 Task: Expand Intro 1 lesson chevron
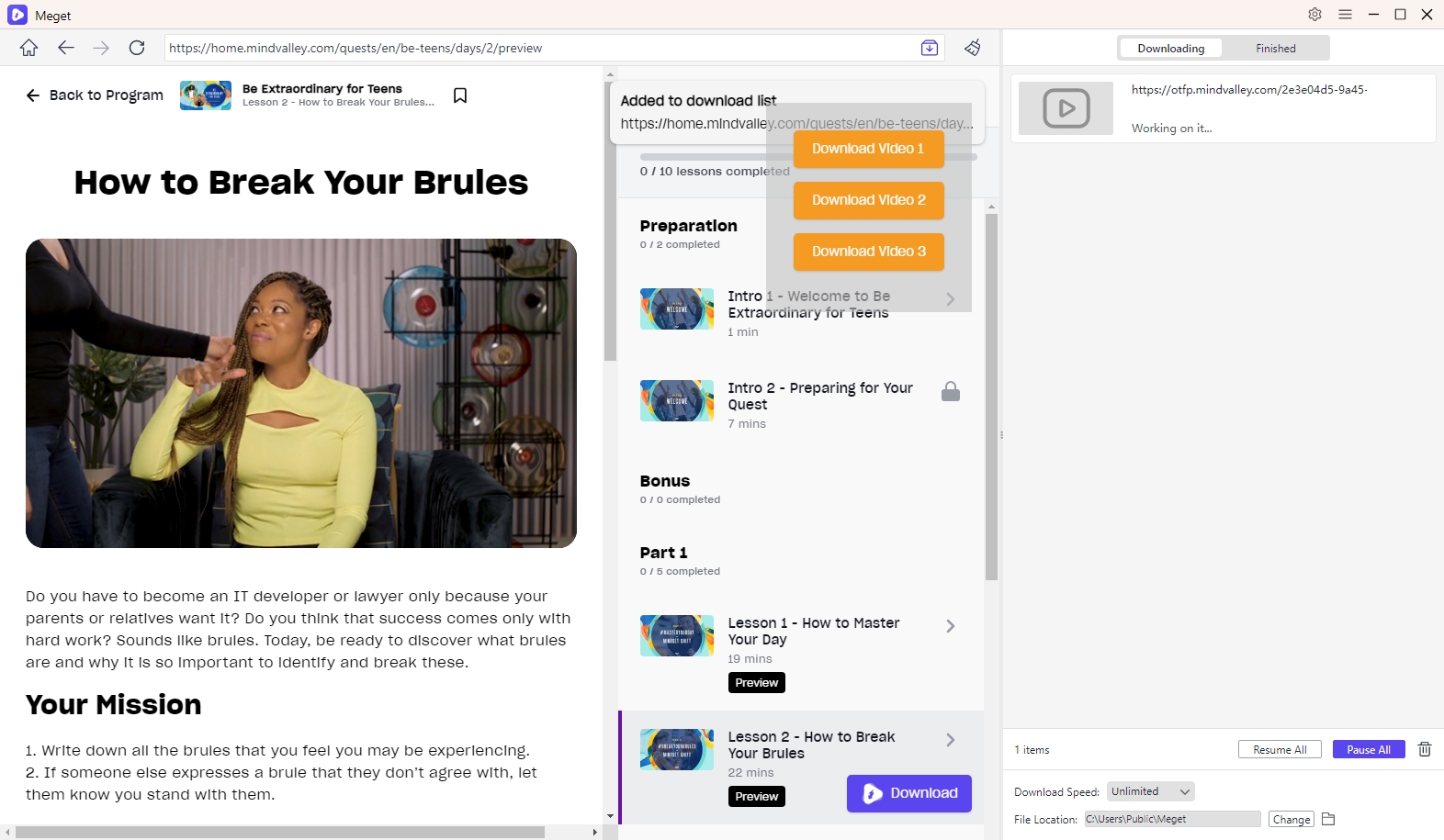point(951,299)
